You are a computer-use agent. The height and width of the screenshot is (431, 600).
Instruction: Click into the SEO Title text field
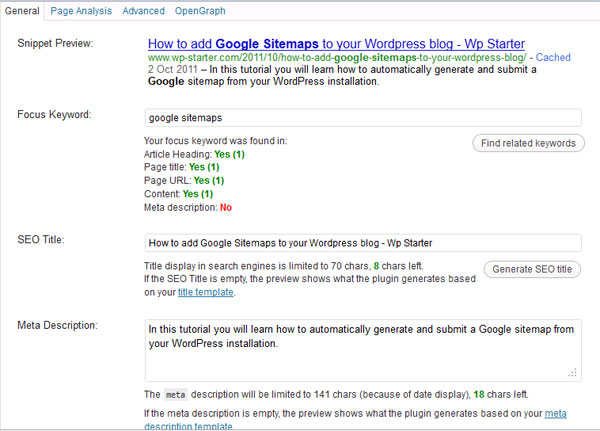(362, 243)
